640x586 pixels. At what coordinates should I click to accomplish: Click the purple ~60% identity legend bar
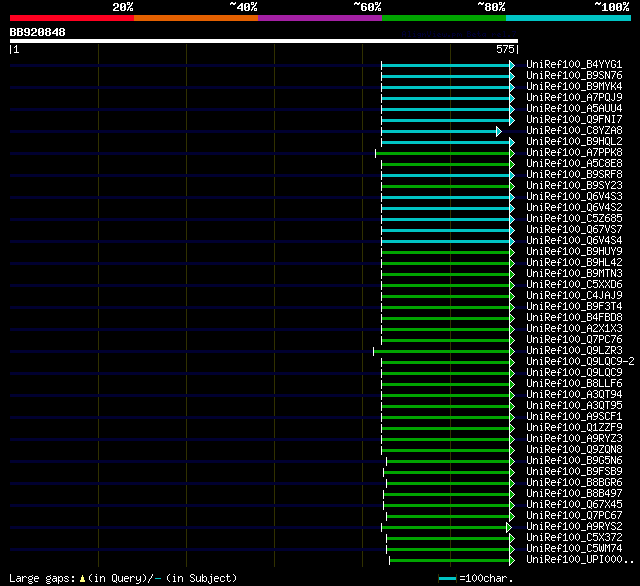[320, 18]
